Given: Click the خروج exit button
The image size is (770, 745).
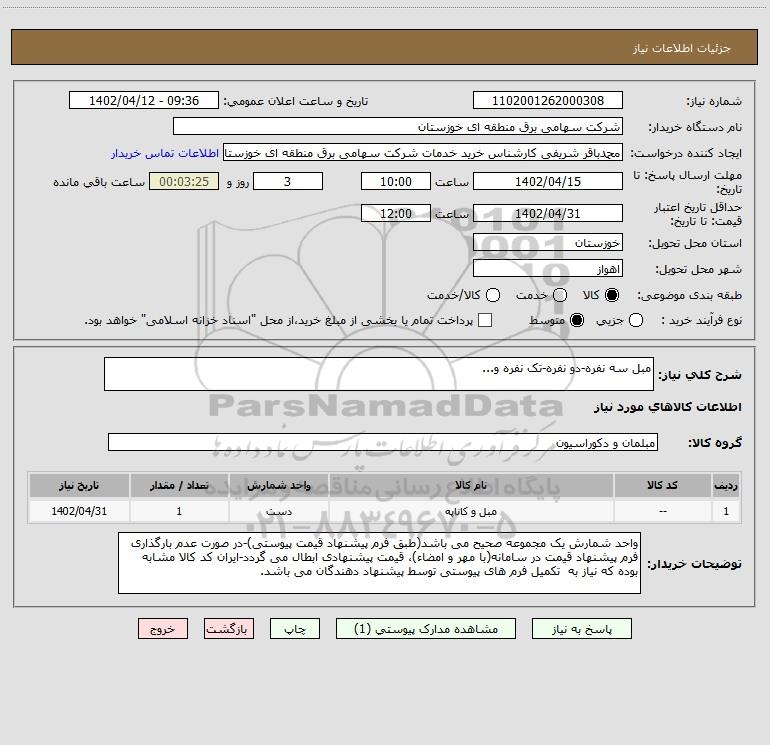Looking at the screenshot, I should point(163,629).
